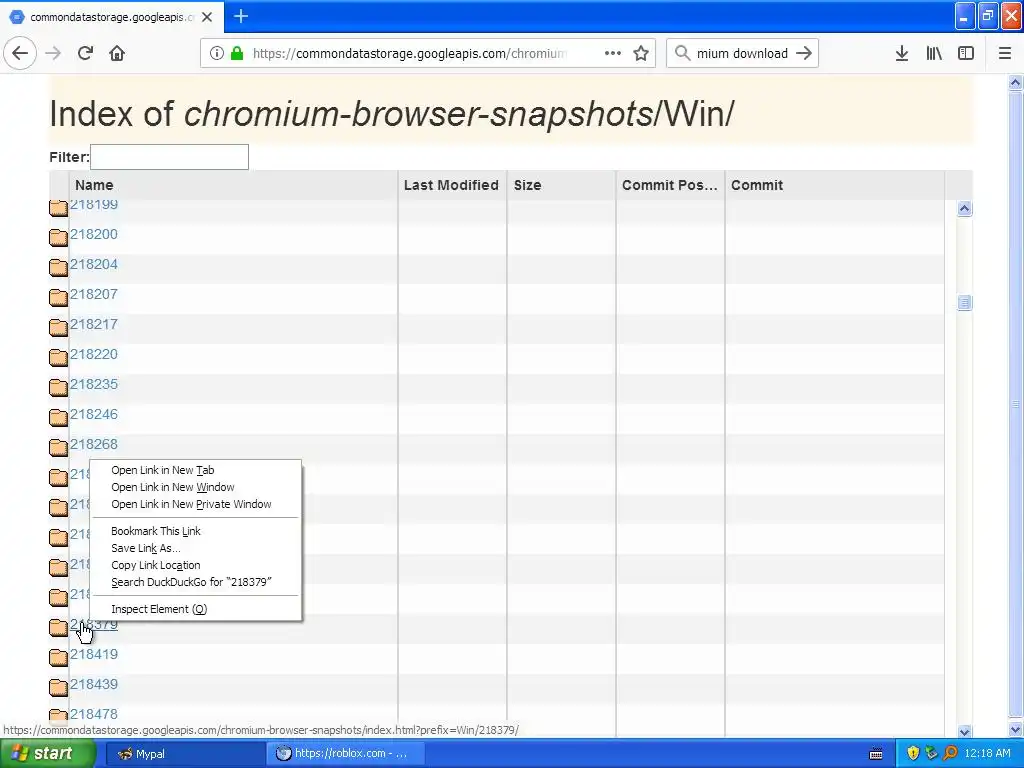Sort by the Commit Pos... column header
1024x768 pixels.
click(670, 185)
